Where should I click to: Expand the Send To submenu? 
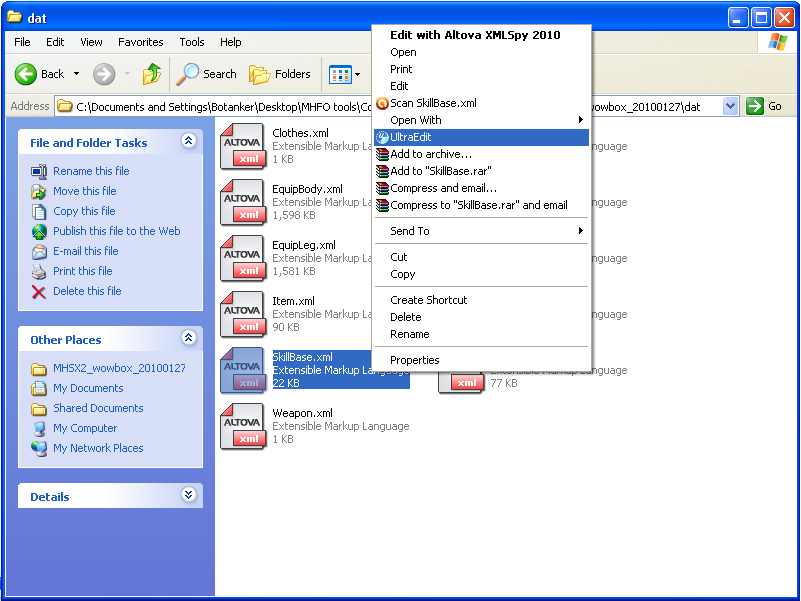click(481, 231)
